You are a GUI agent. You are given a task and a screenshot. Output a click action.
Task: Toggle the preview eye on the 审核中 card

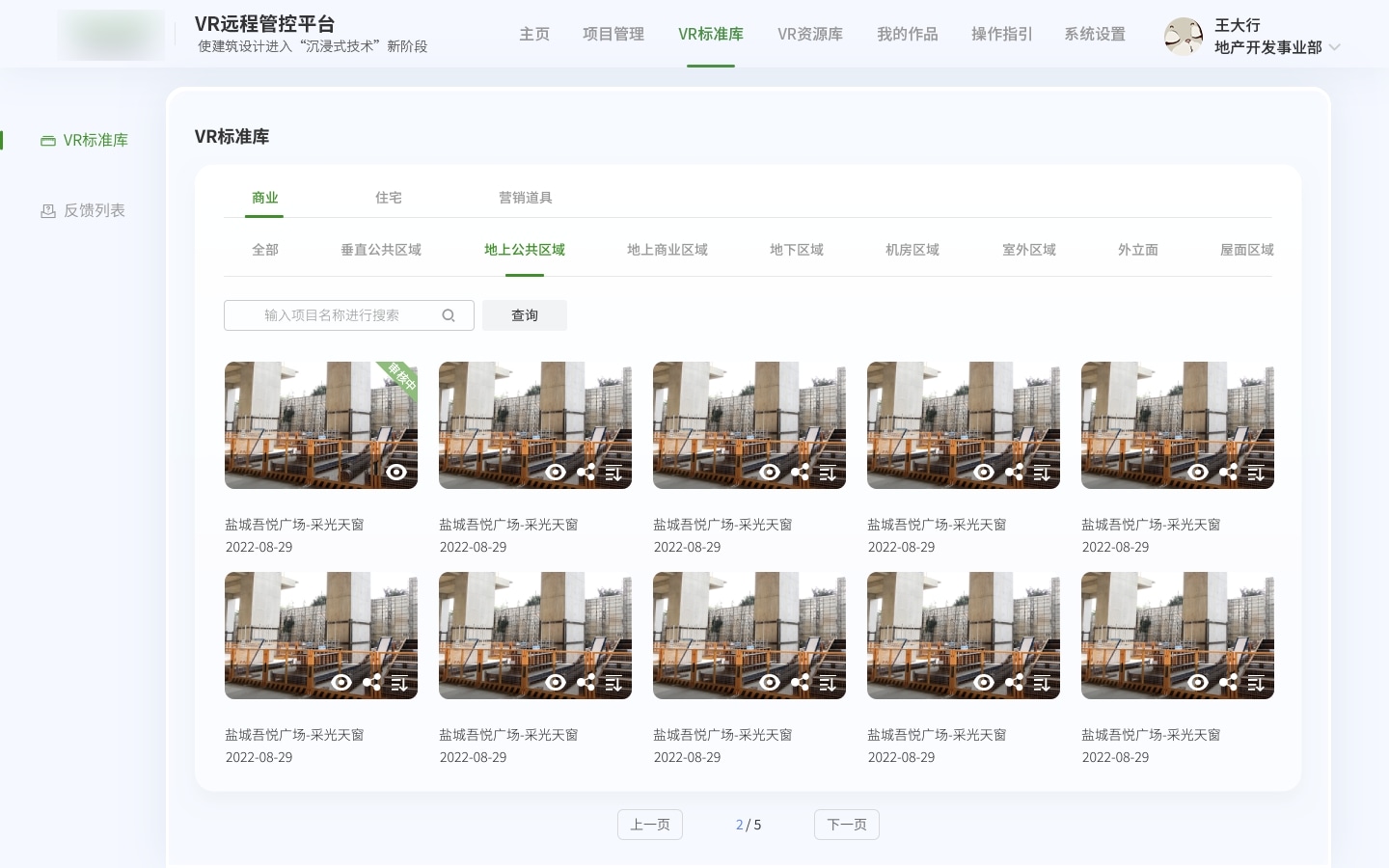tap(396, 473)
